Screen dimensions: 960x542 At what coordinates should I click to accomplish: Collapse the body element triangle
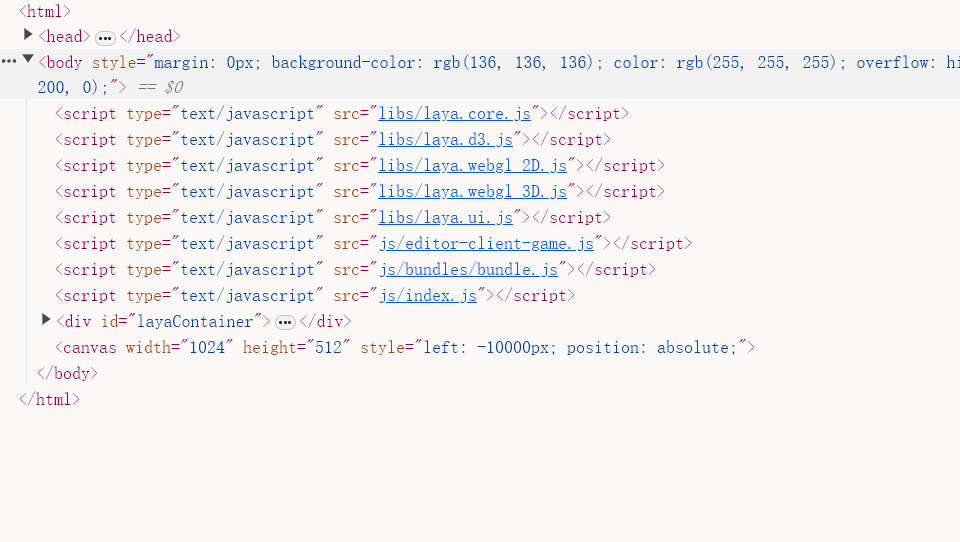[x=28, y=60]
